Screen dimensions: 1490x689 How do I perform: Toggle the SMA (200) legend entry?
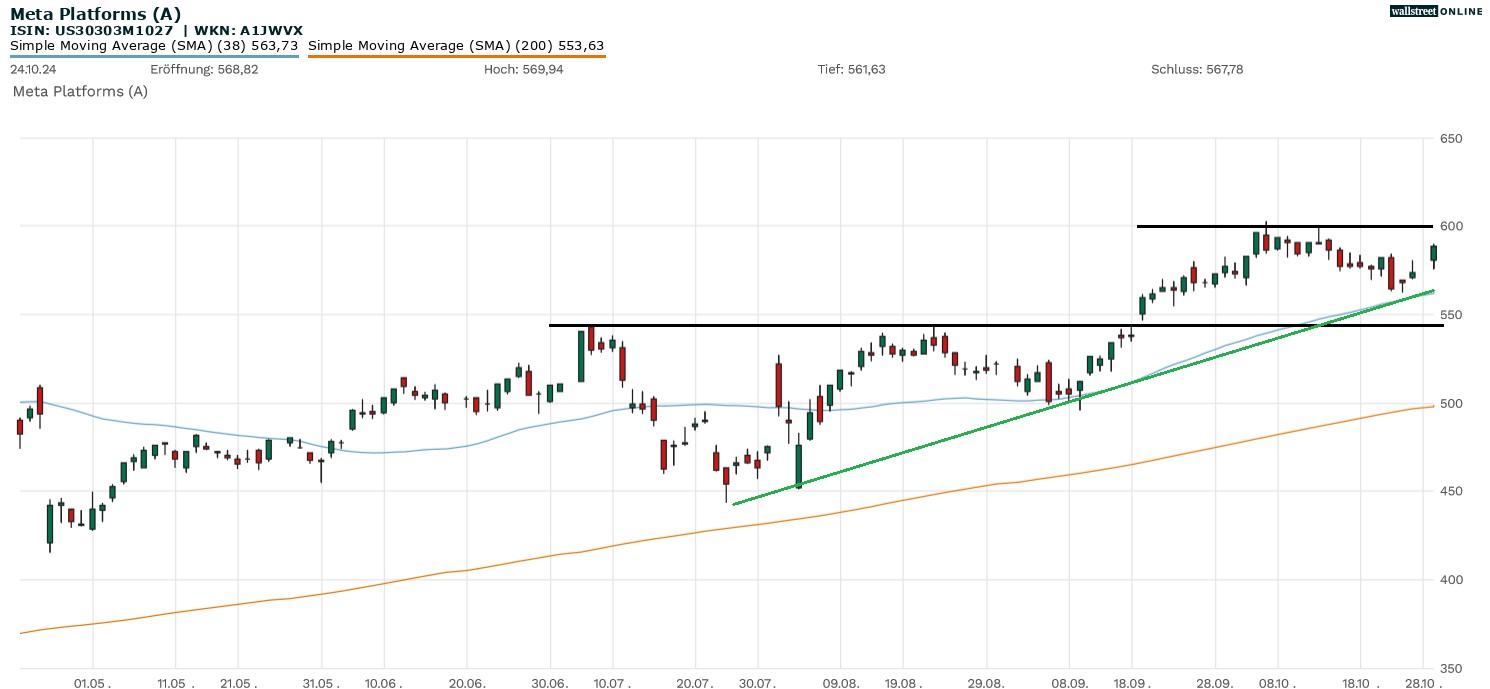(x=456, y=46)
